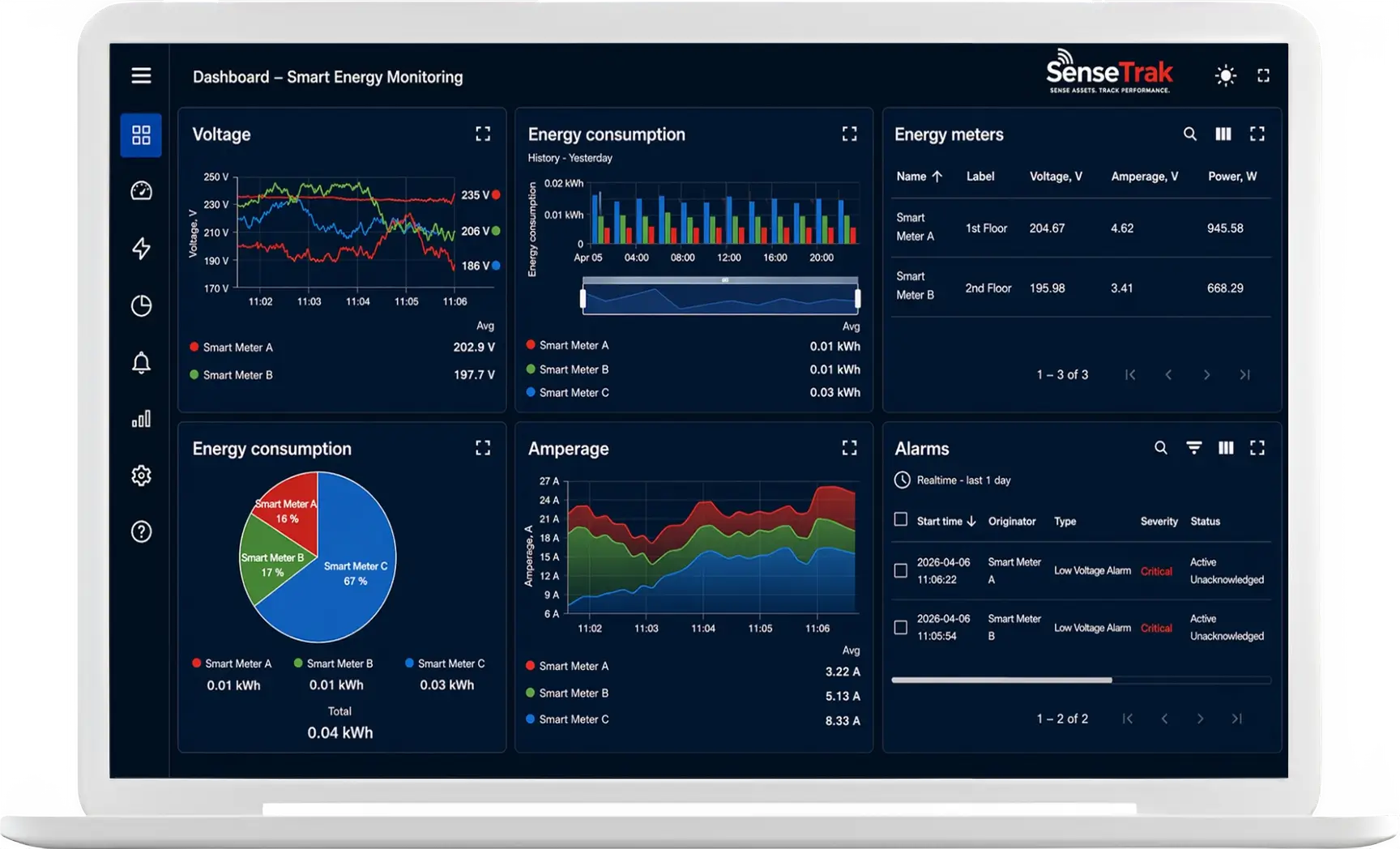Image resolution: width=1400 pixels, height=849 pixels.
Task: Sort Alarms by Severity column
Action: click(1159, 521)
